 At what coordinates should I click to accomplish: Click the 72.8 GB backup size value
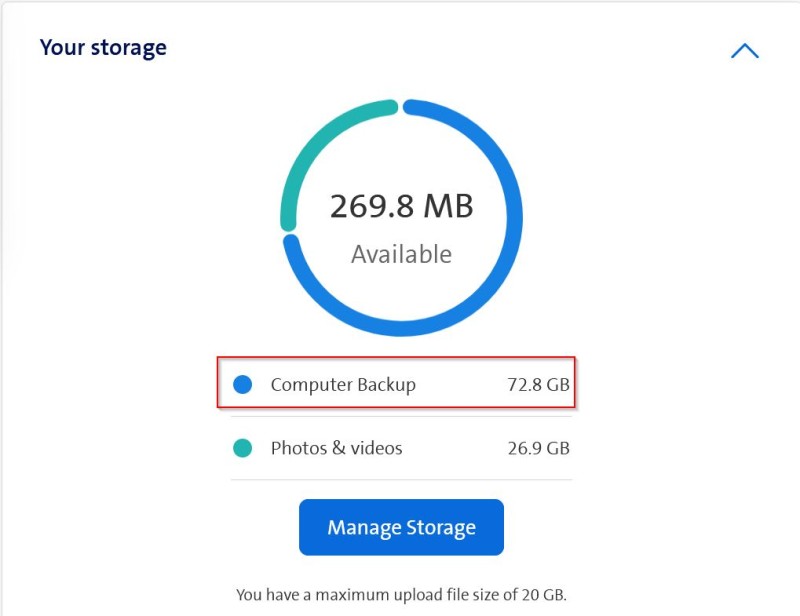click(538, 385)
